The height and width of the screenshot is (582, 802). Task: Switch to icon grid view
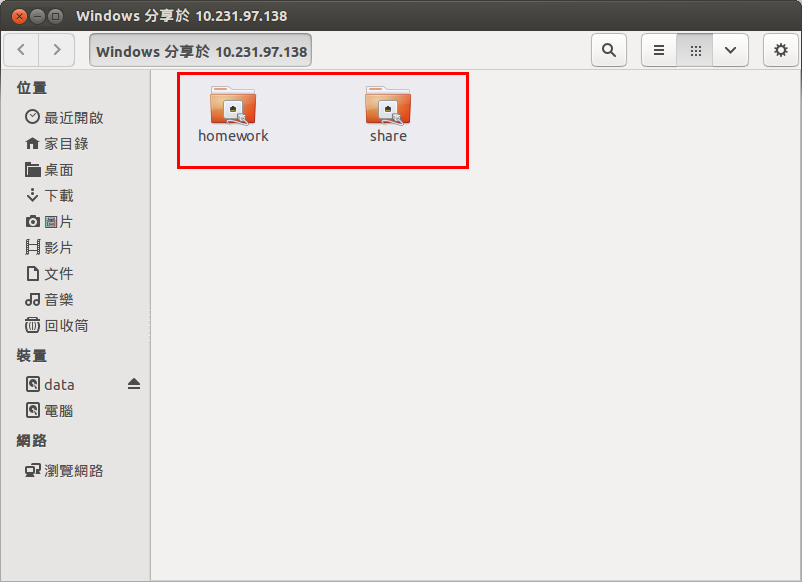[x=695, y=50]
